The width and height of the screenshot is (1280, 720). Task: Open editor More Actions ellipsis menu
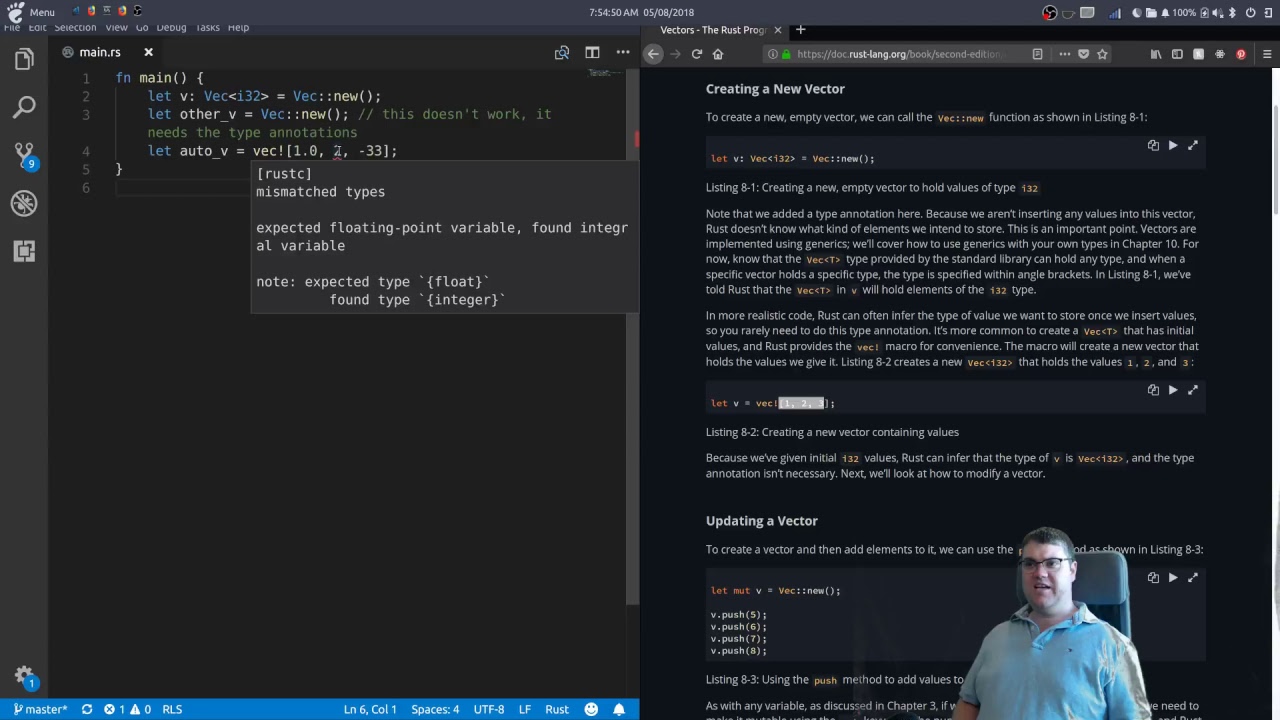coord(623,52)
